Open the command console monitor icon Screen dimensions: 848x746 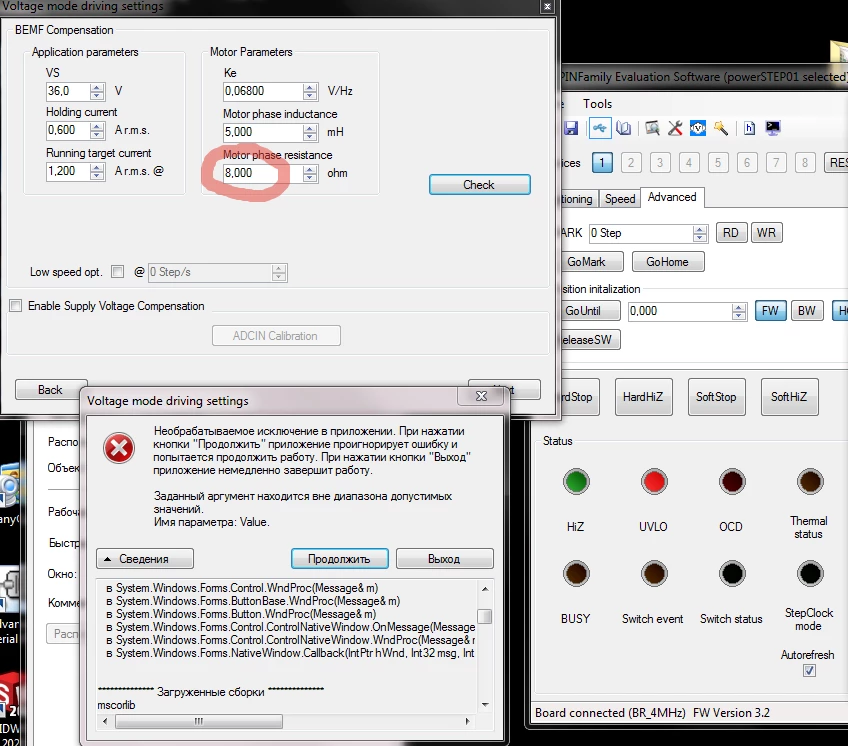(x=773, y=128)
